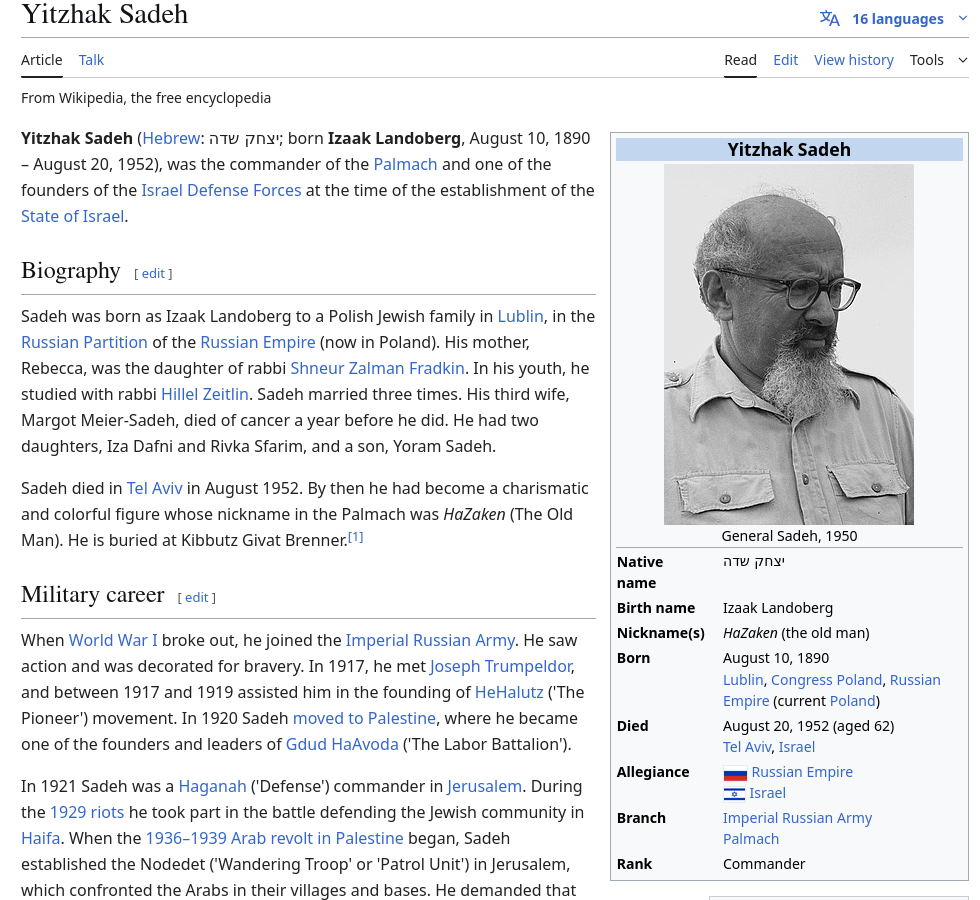
Task: Click the Native name infobox label
Action: (639, 572)
